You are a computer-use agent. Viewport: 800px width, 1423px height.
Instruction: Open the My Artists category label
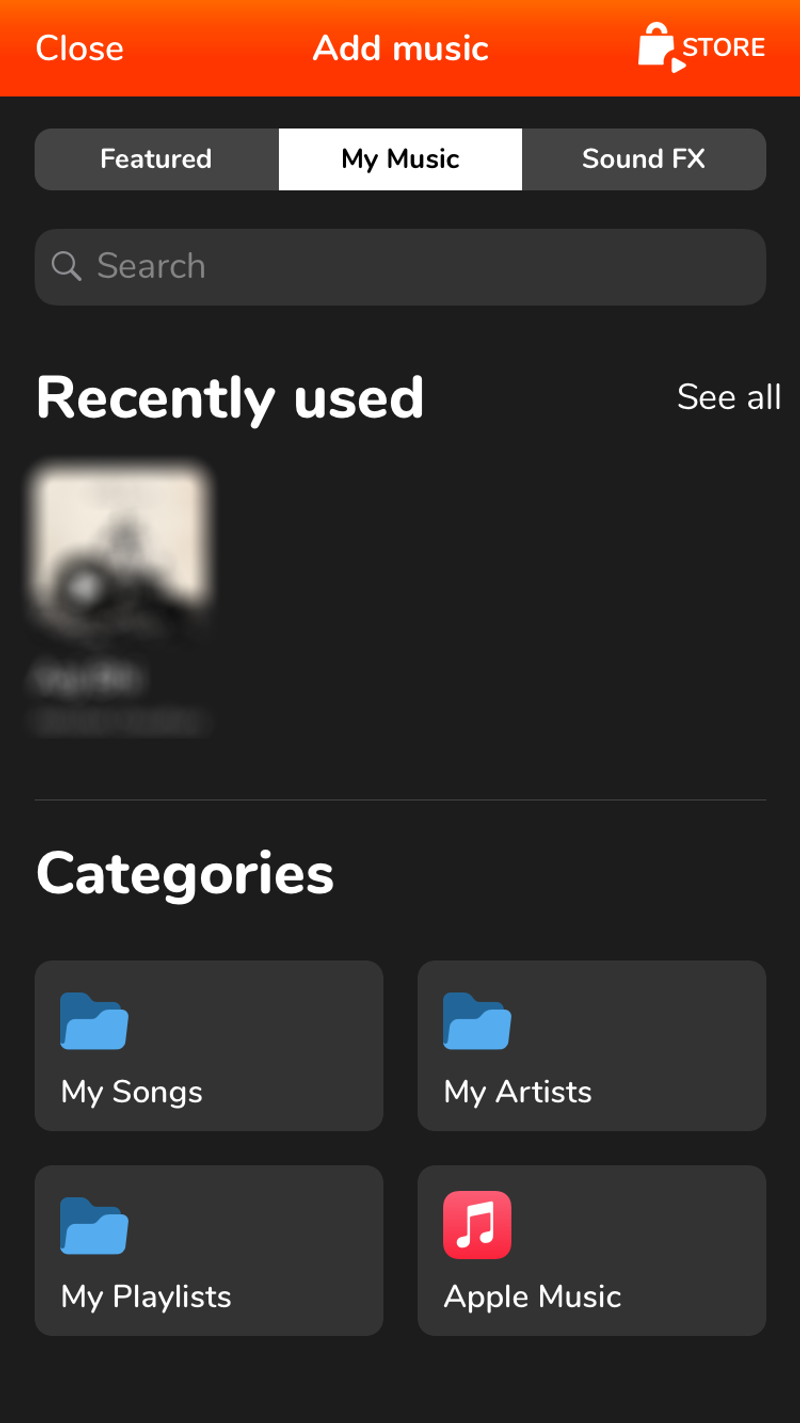(517, 1092)
